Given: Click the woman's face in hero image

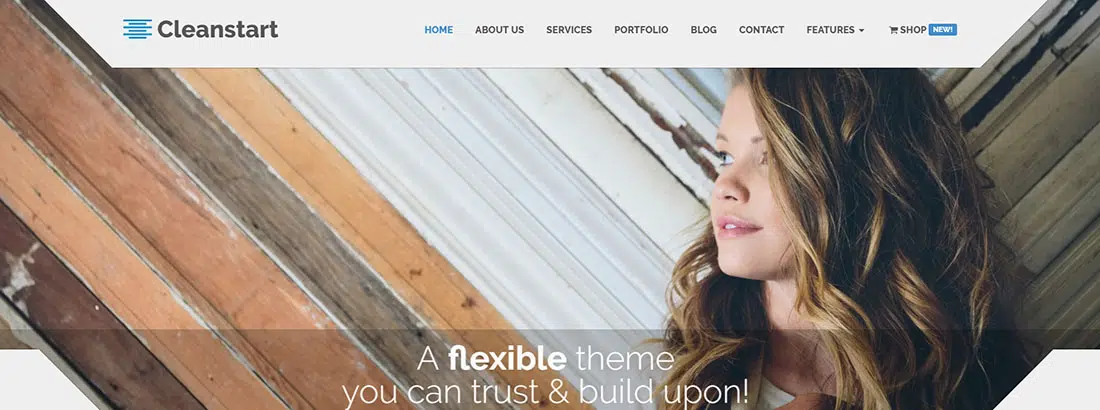Looking at the screenshot, I should point(744,186).
